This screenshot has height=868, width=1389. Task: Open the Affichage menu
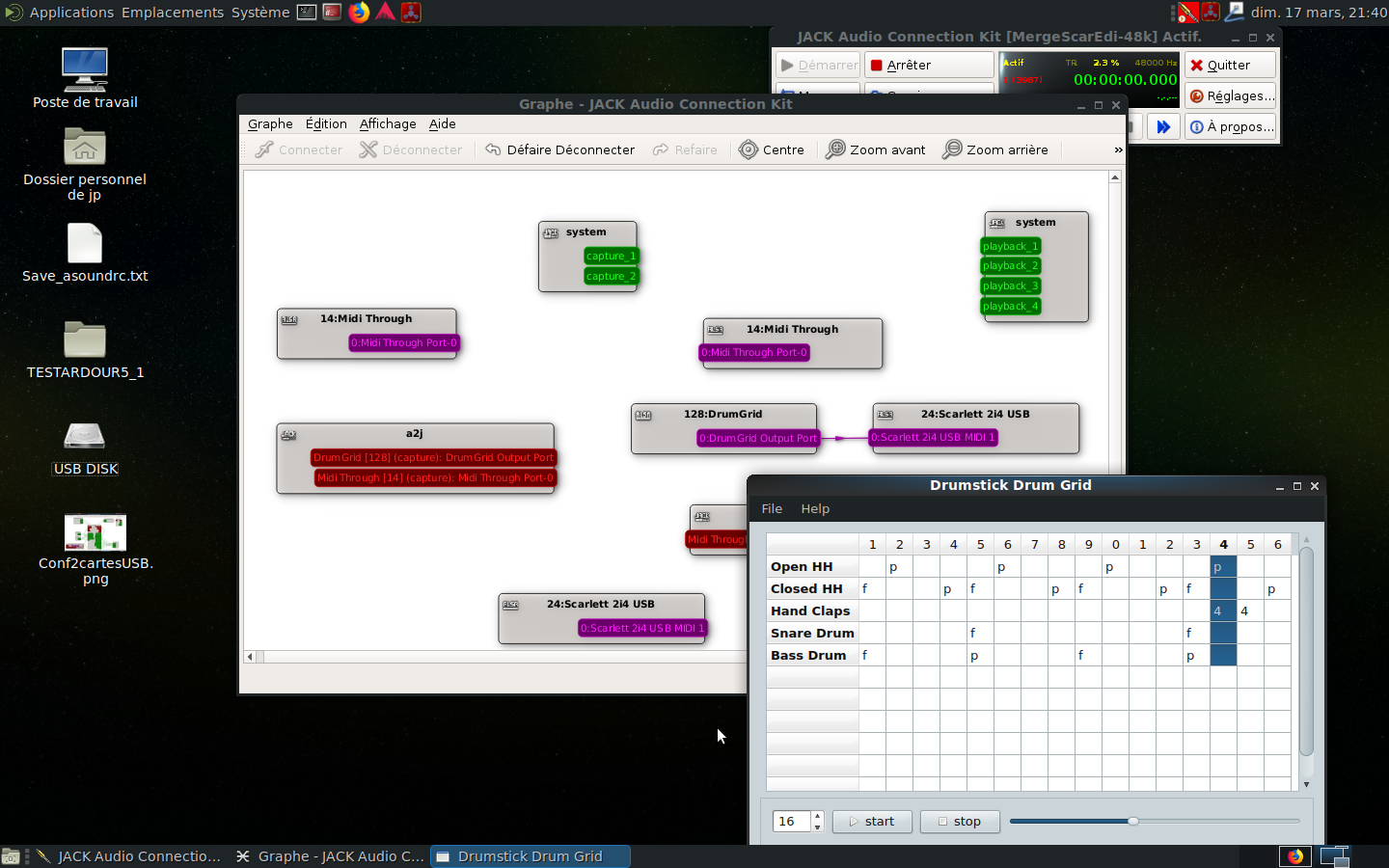click(x=388, y=123)
